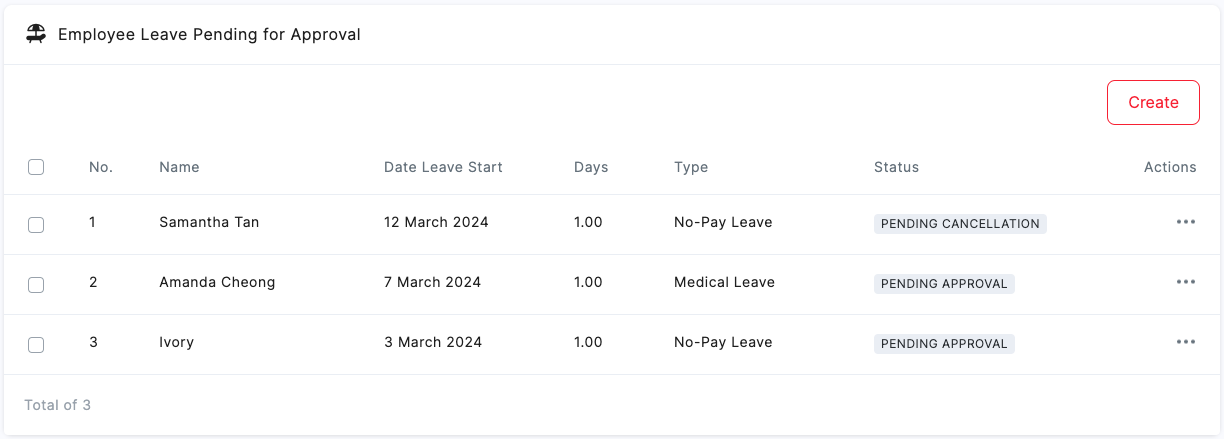Open the three-dot menu for Ivory
The image size is (1224, 439).
click(x=1186, y=342)
